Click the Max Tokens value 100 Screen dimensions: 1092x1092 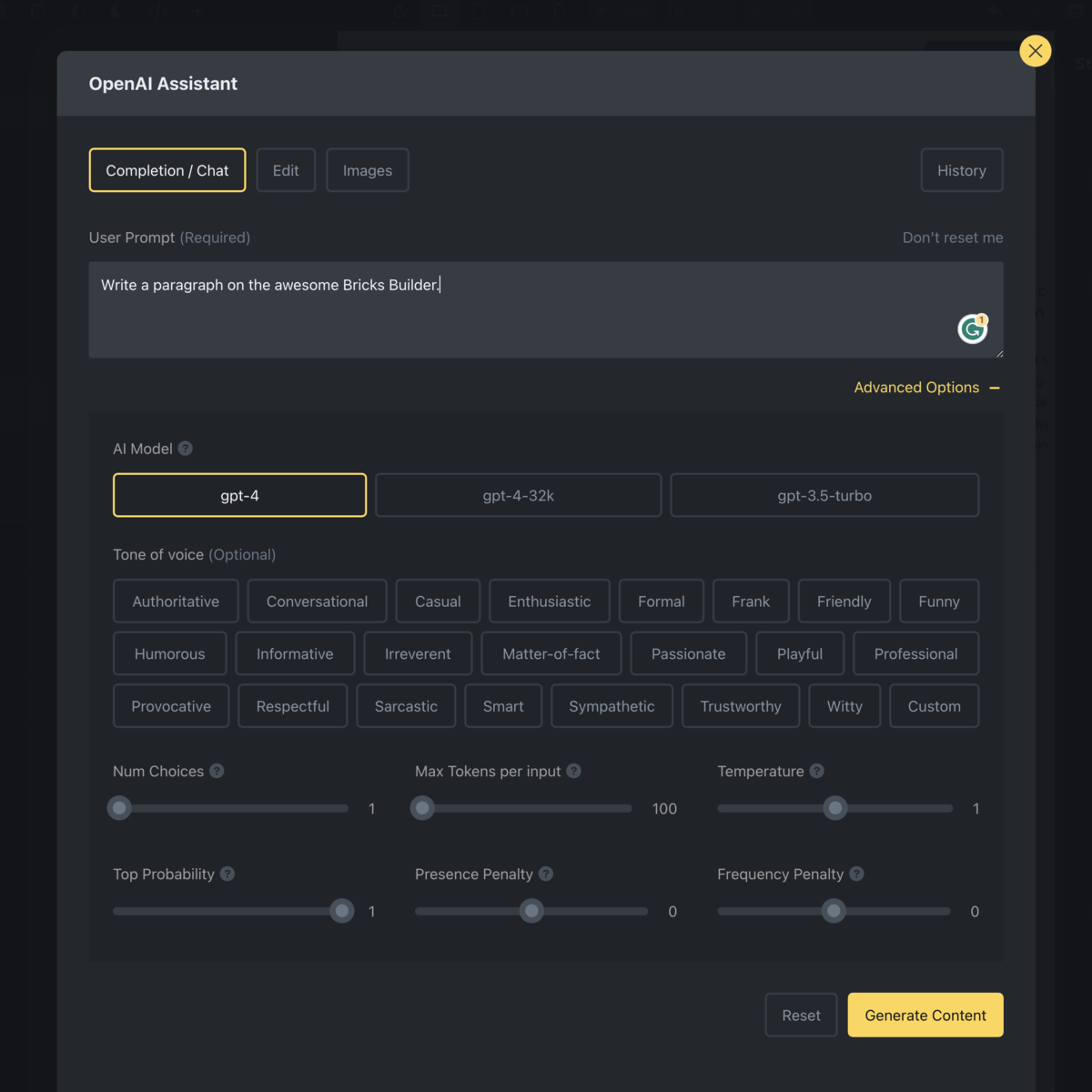pos(664,809)
